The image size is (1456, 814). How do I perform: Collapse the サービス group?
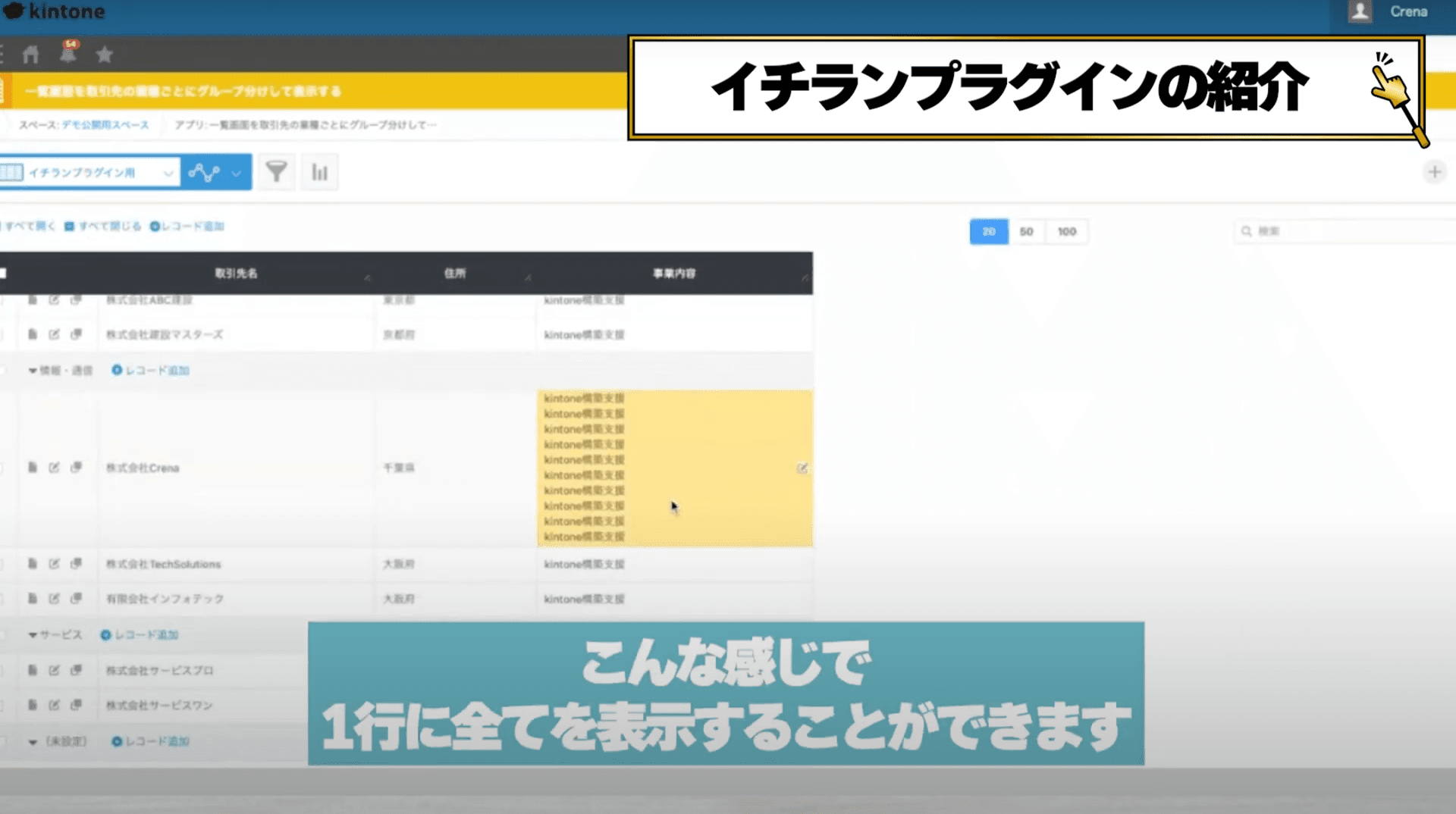(33, 635)
